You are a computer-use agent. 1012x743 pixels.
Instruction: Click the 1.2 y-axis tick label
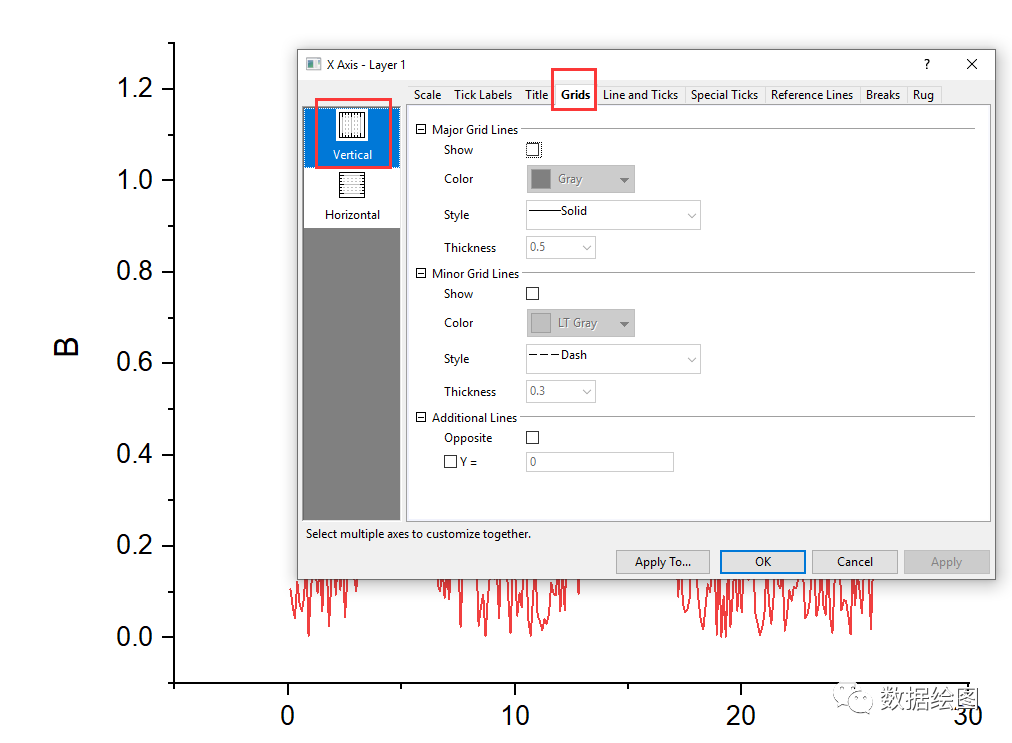[134, 88]
